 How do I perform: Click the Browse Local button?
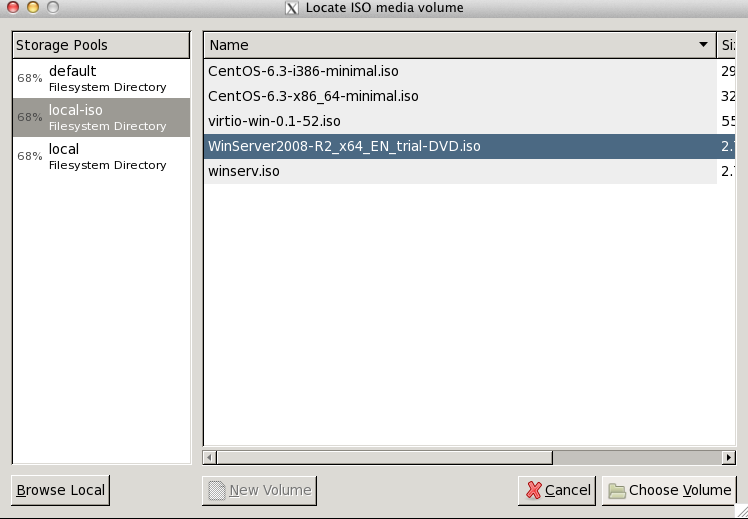61,490
